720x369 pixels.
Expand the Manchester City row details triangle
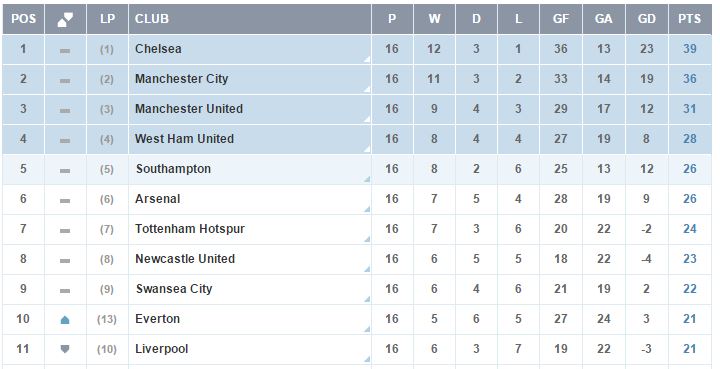click(x=367, y=89)
